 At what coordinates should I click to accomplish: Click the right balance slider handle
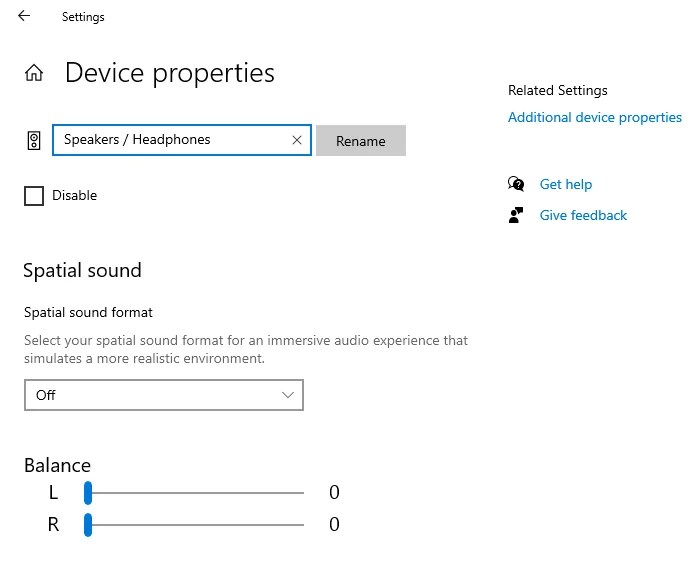(88, 524)
